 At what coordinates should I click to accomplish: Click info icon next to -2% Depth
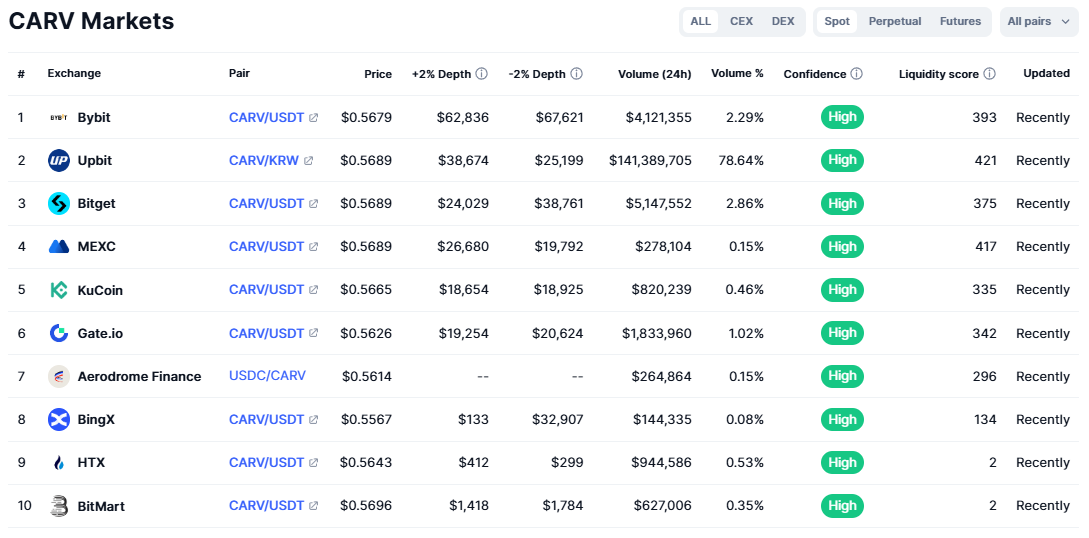(x=576, y=74)
